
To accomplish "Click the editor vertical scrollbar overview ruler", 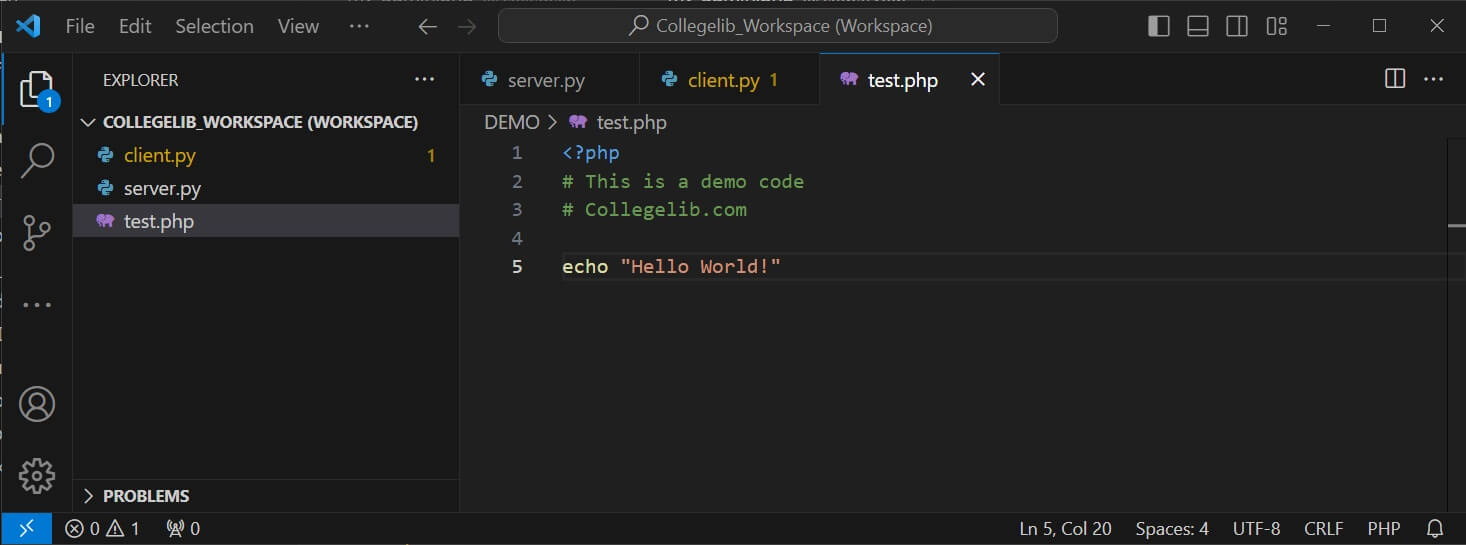I will pos(1456,325).
